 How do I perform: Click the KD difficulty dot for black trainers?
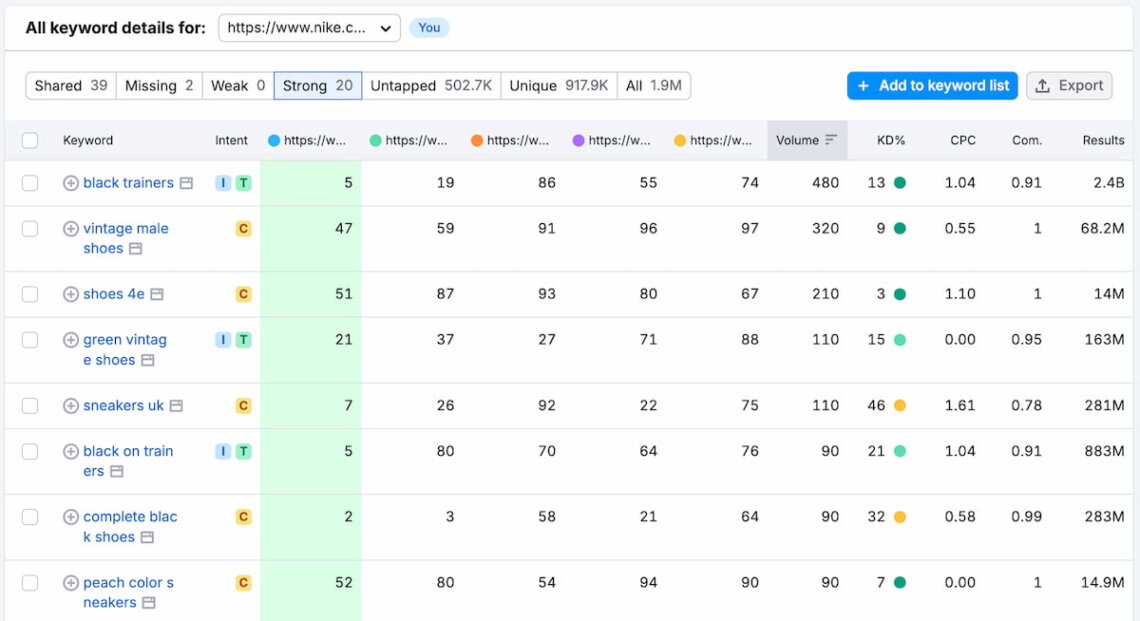(900, 183)
